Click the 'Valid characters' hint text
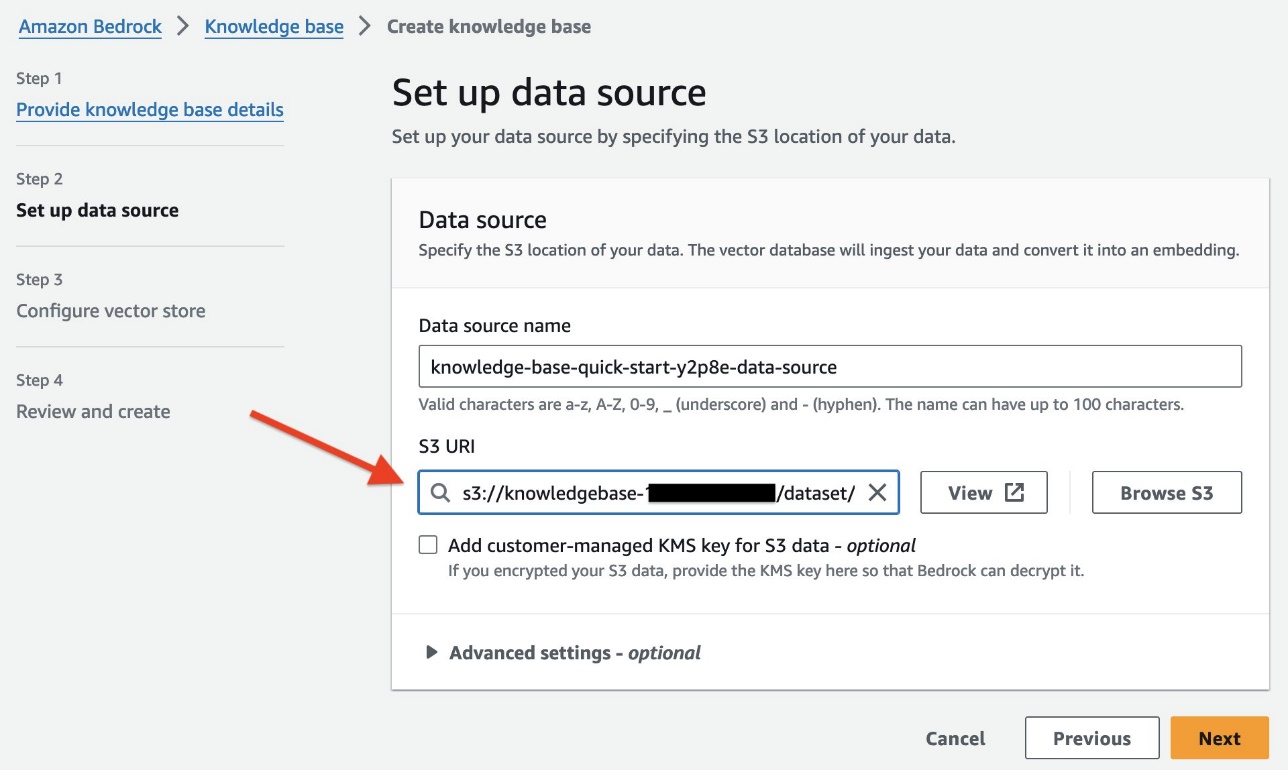The height and width of the screenshot is (770, 1288). [801, 405]
